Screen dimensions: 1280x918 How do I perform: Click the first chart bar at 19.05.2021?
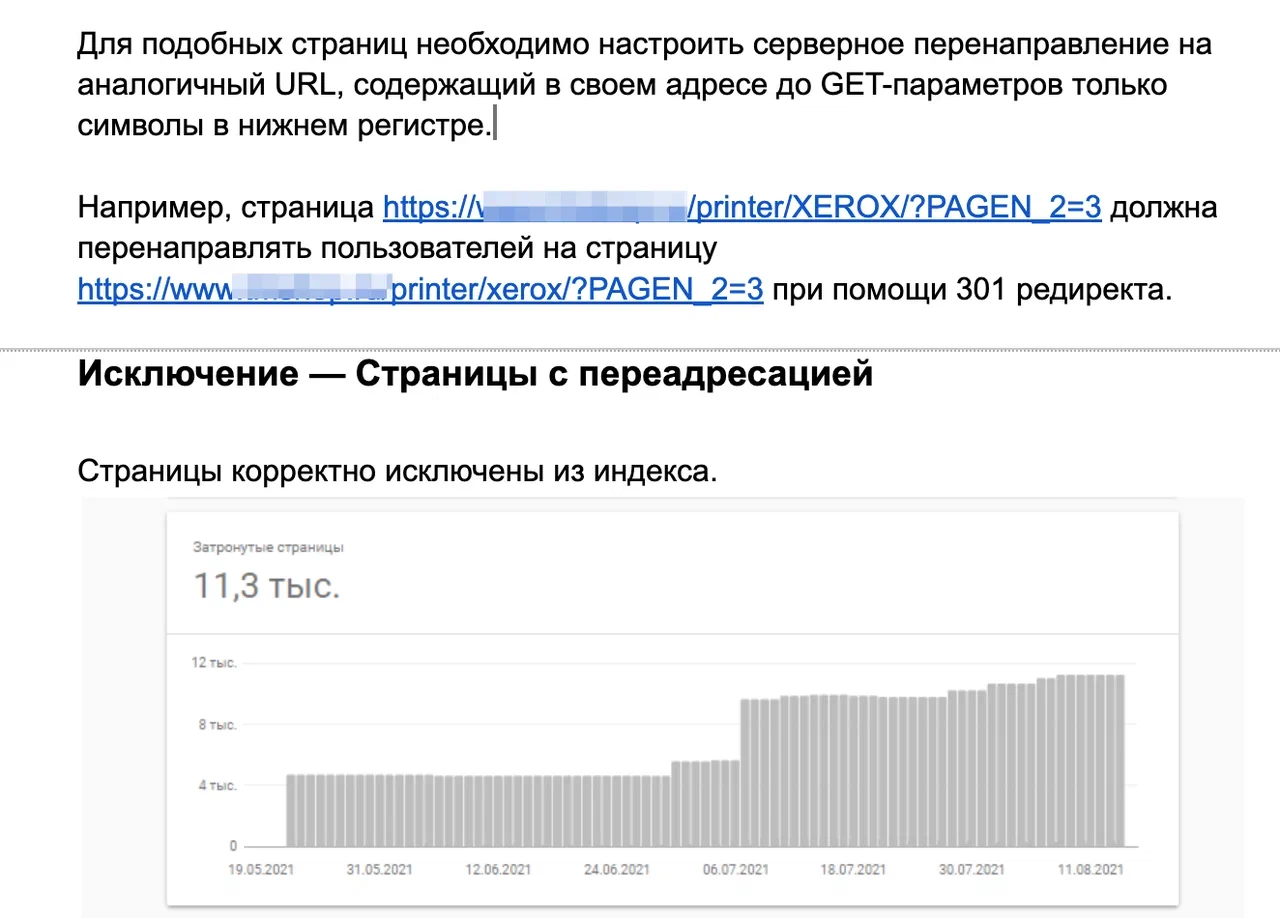[291, 810]
